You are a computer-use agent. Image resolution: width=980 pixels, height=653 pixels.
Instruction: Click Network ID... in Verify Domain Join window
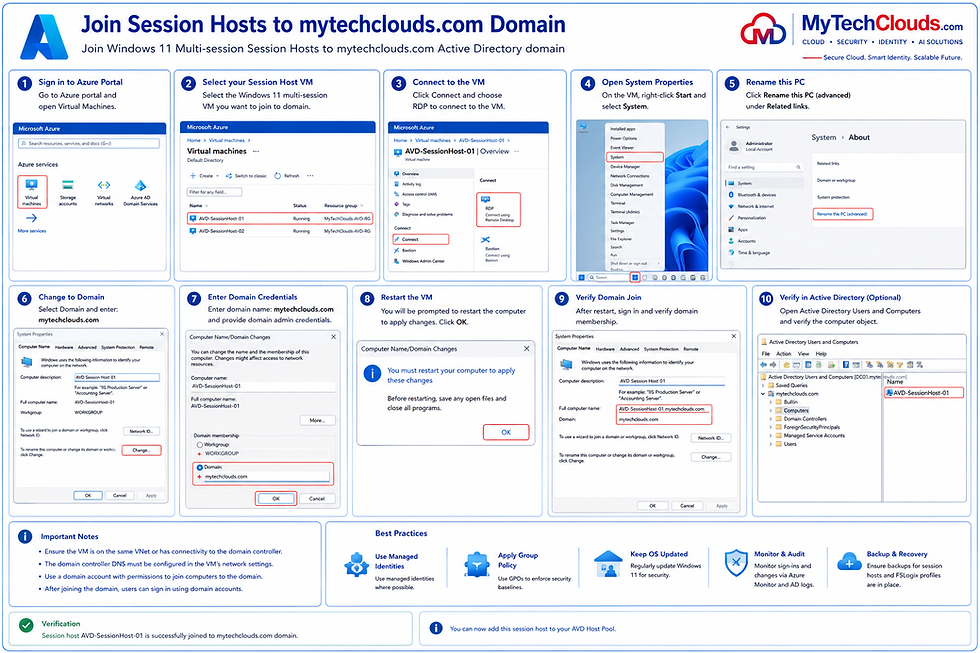click(711, 438)
